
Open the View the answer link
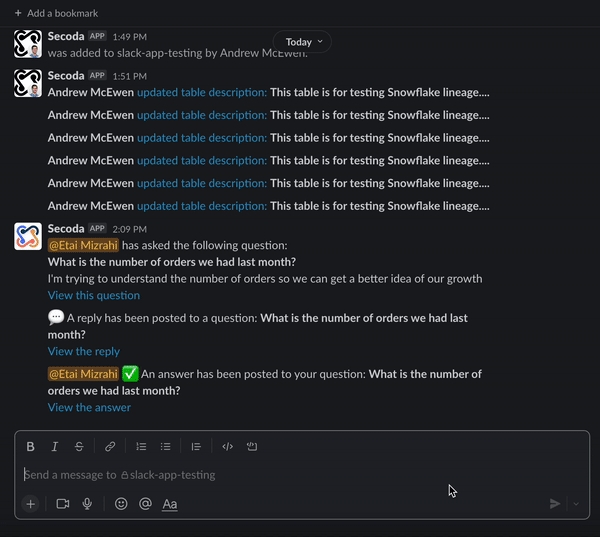click(x=89, y=408)
